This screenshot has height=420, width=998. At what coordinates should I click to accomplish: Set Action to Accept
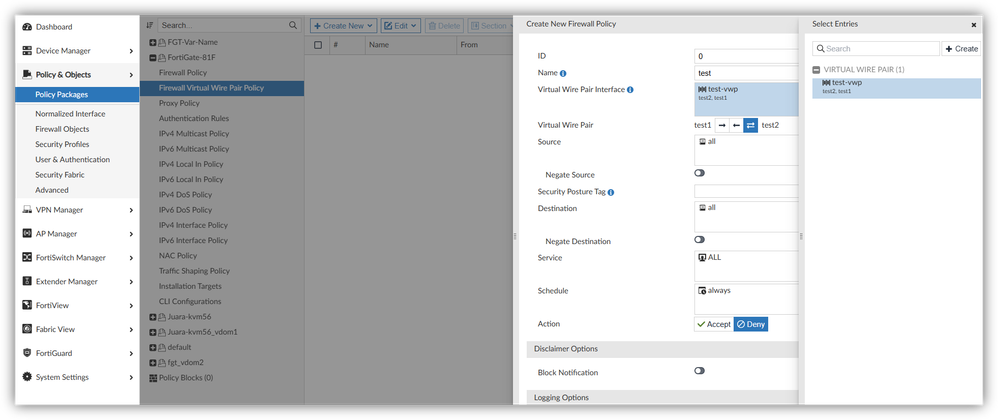click(x=713, y=325)
